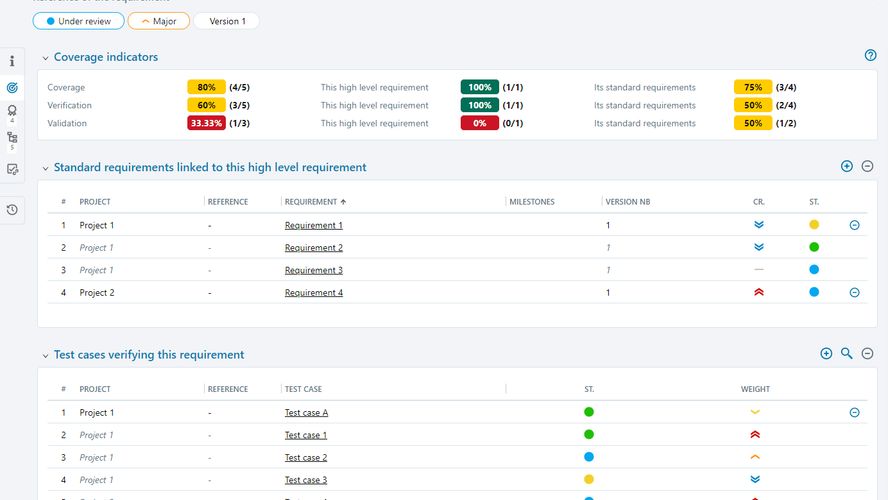Screen dimensions: 888x500
Task: Sort by the Requirement column header
Action: pos(310,202)
